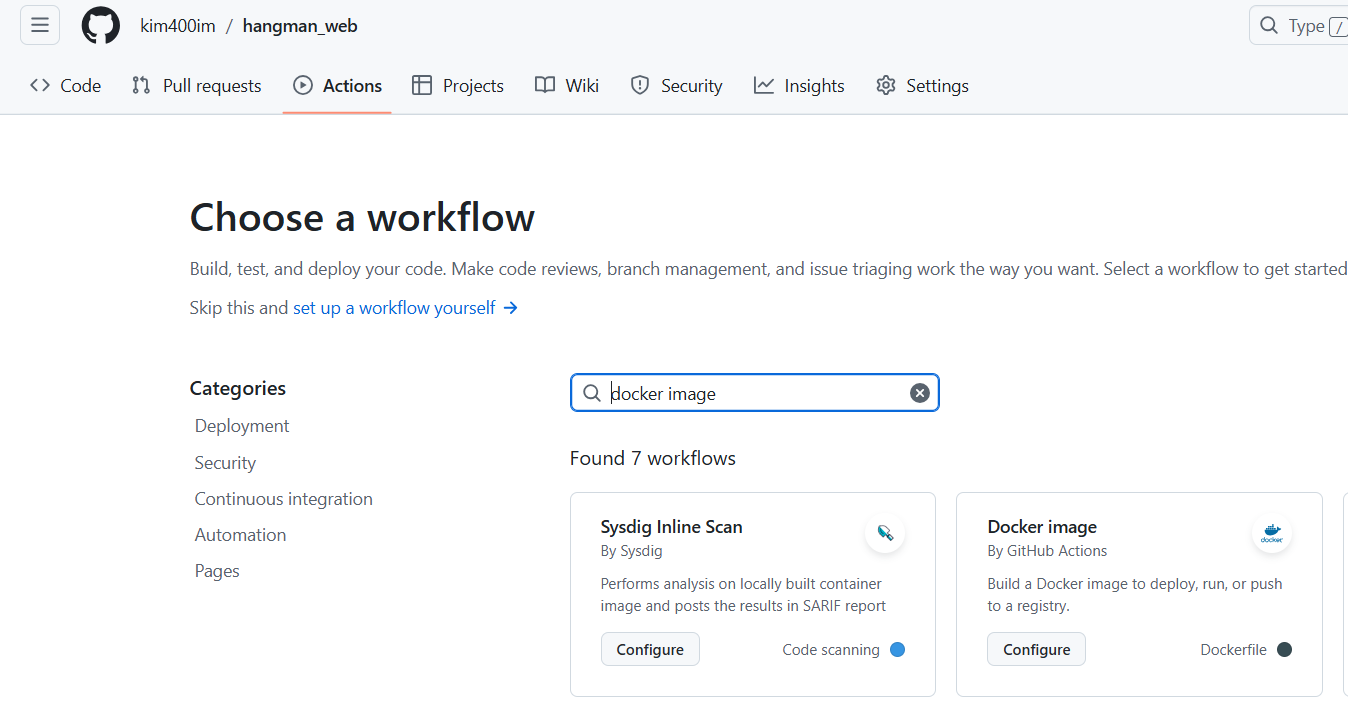Filter by Pages category

[x=217, y=571]
